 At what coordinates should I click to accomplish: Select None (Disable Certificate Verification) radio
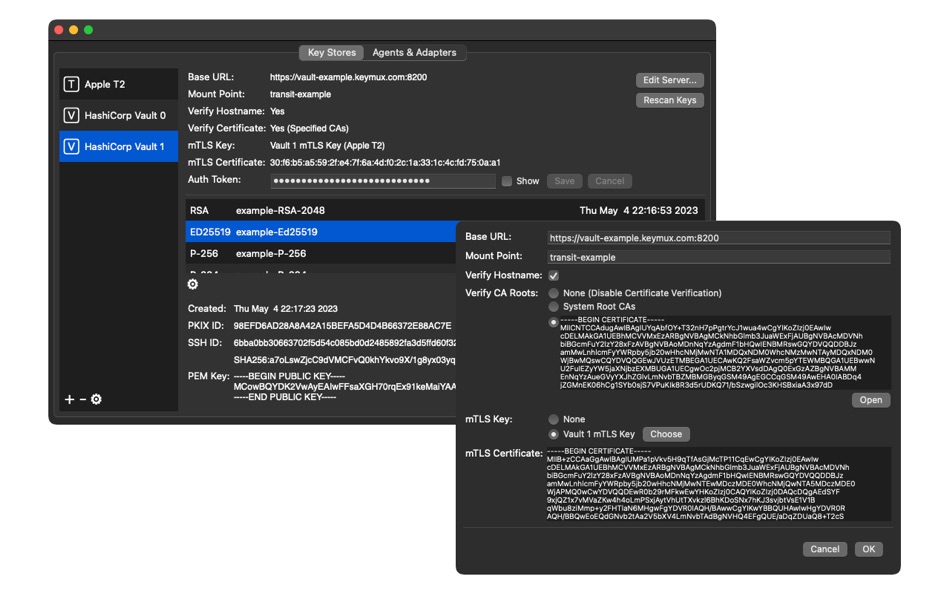point(553,293)
